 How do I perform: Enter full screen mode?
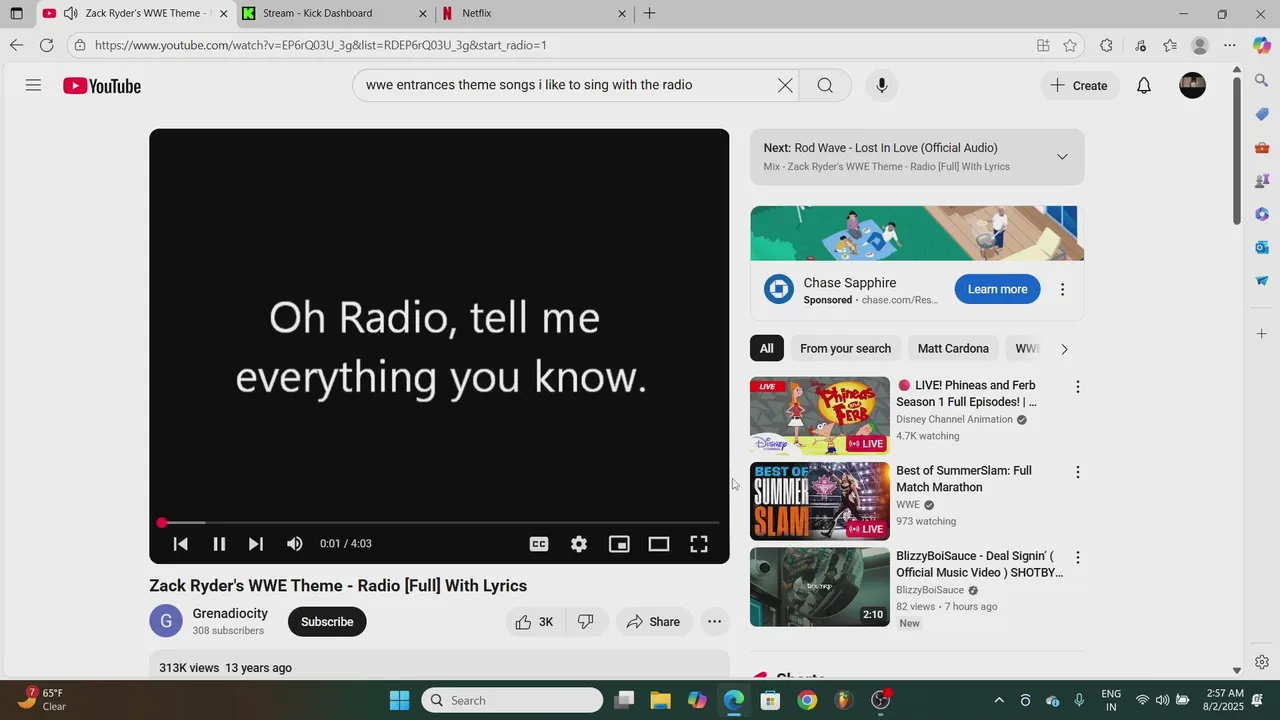pos(699,544)
